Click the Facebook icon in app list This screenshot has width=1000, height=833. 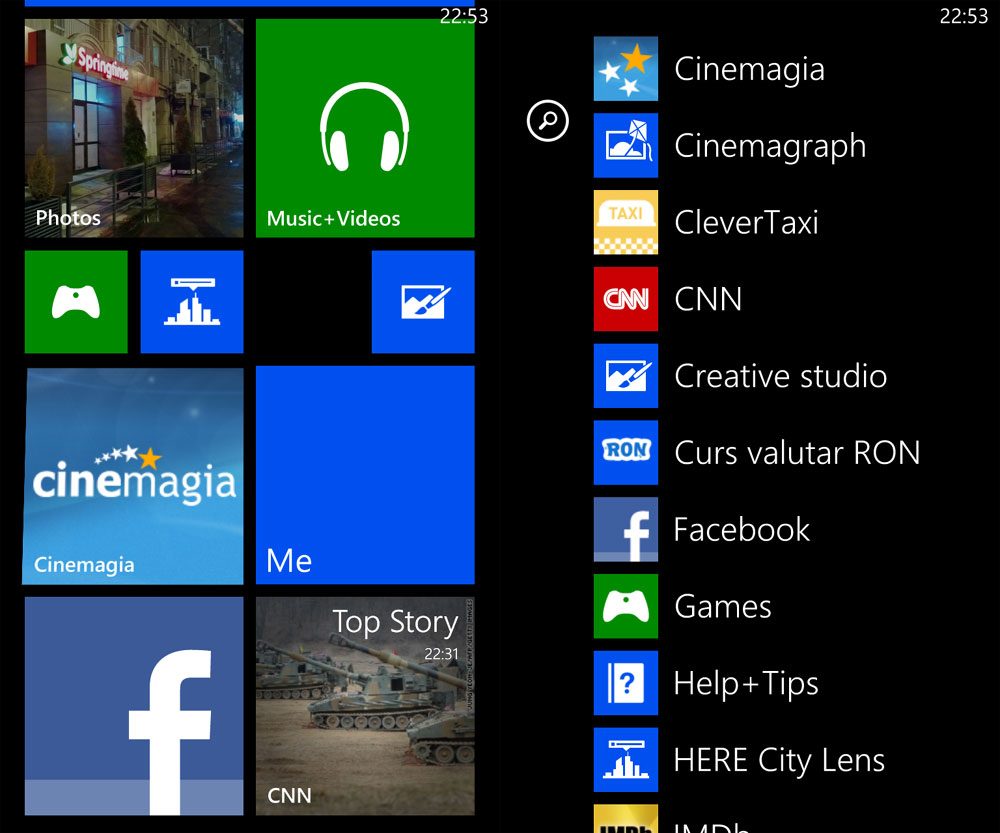pos(626,529)
